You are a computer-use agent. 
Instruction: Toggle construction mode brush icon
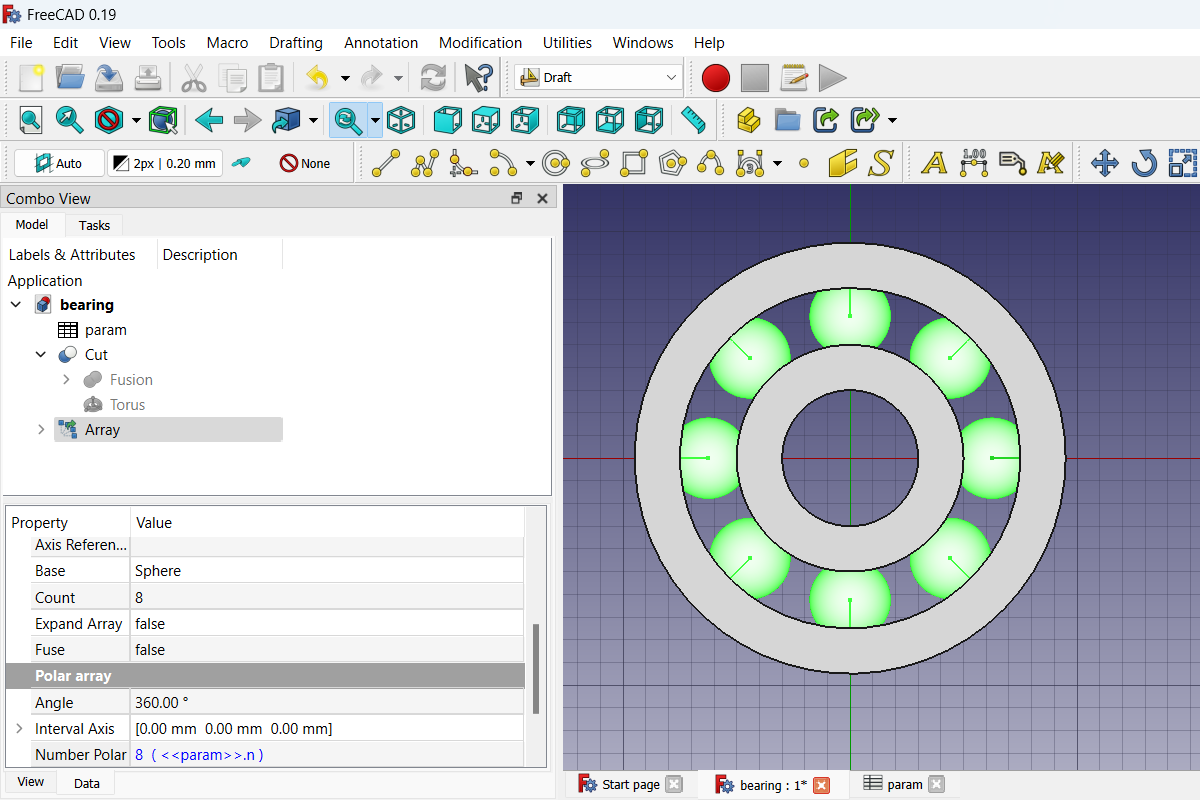click(241, 163)
